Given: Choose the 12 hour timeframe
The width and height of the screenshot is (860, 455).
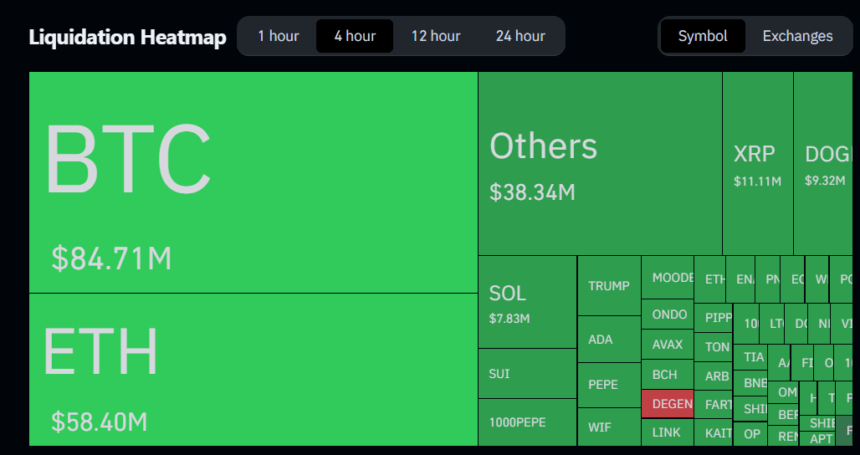Looking at the screenshot, I should pyautogui.click(x=436, y=36).
